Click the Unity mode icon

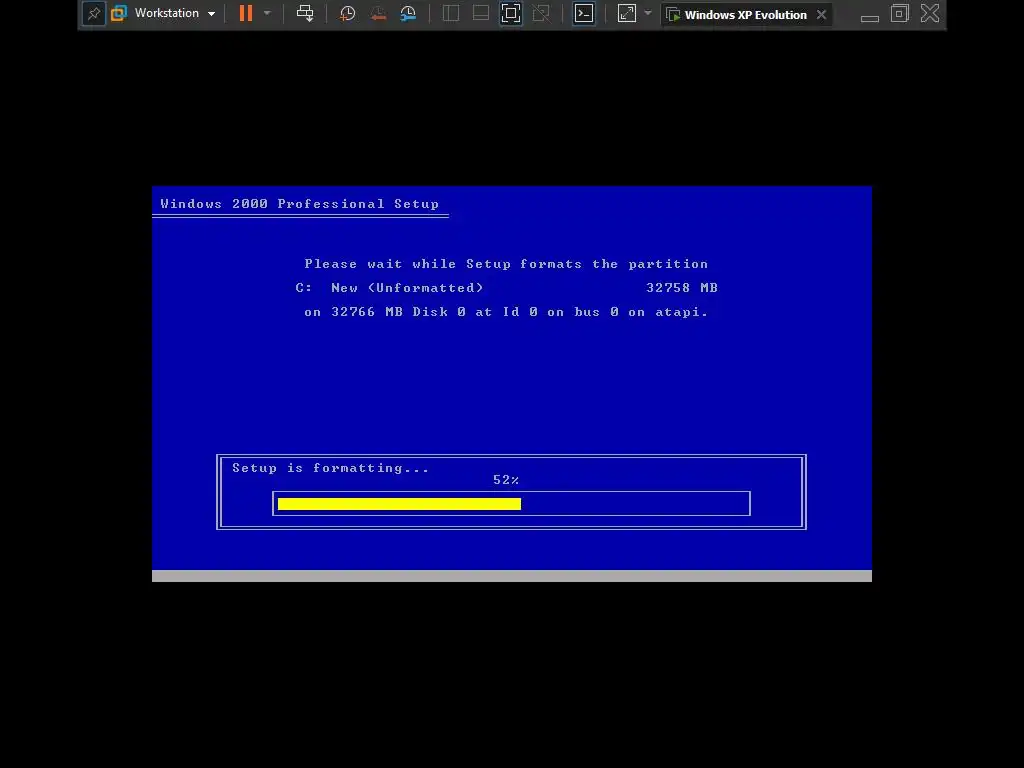tap(541, 13)
